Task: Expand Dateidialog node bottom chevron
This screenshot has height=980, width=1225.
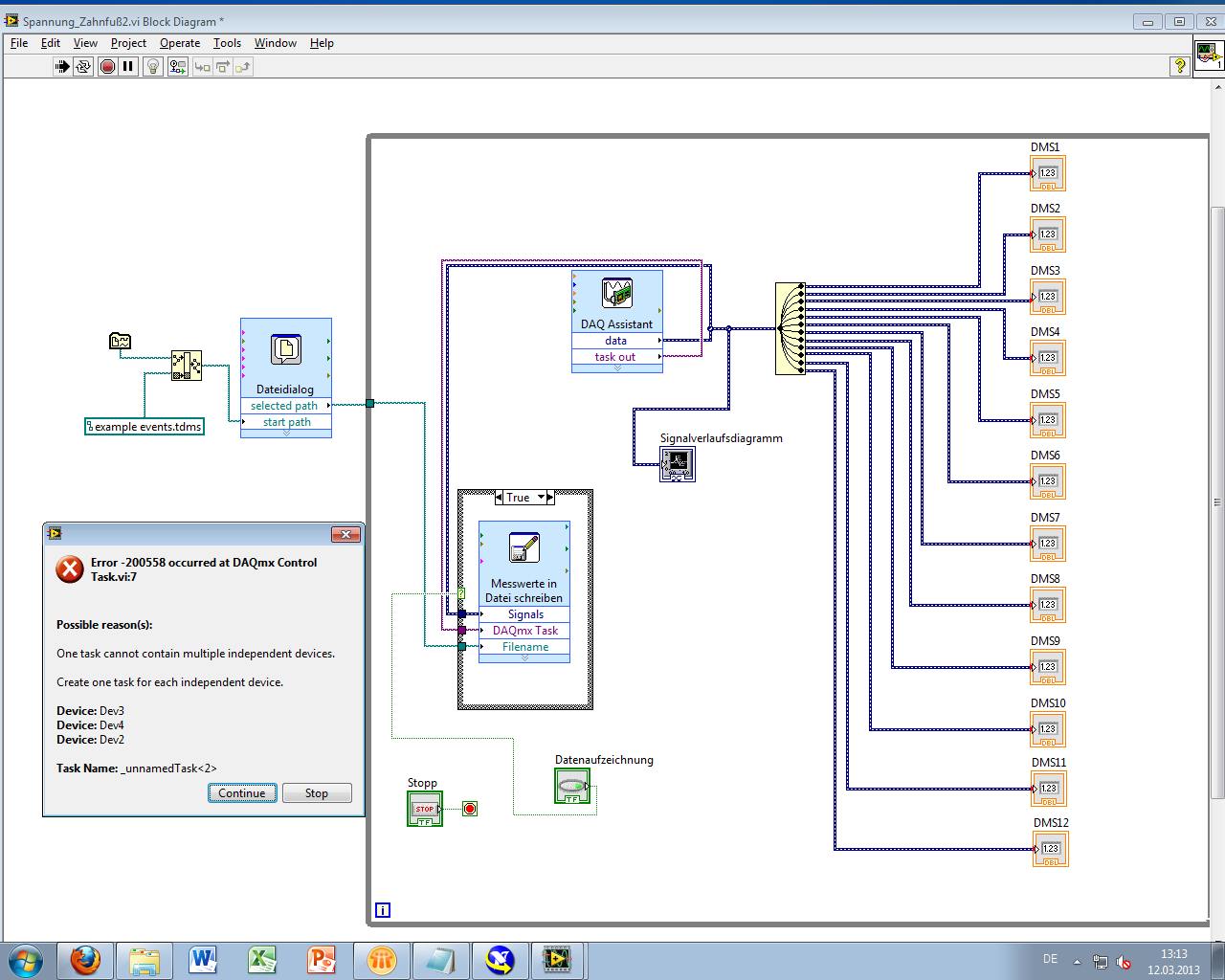Action: tap(286, 434)
